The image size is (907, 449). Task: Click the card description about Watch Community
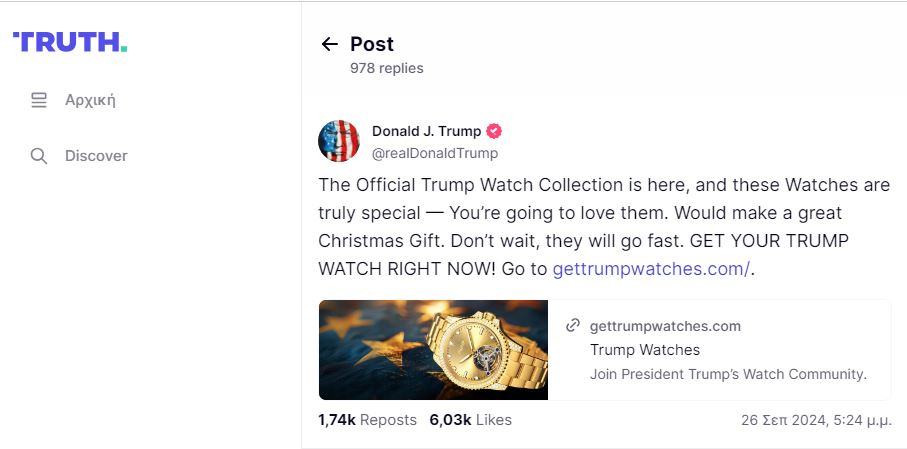[728, 374]
